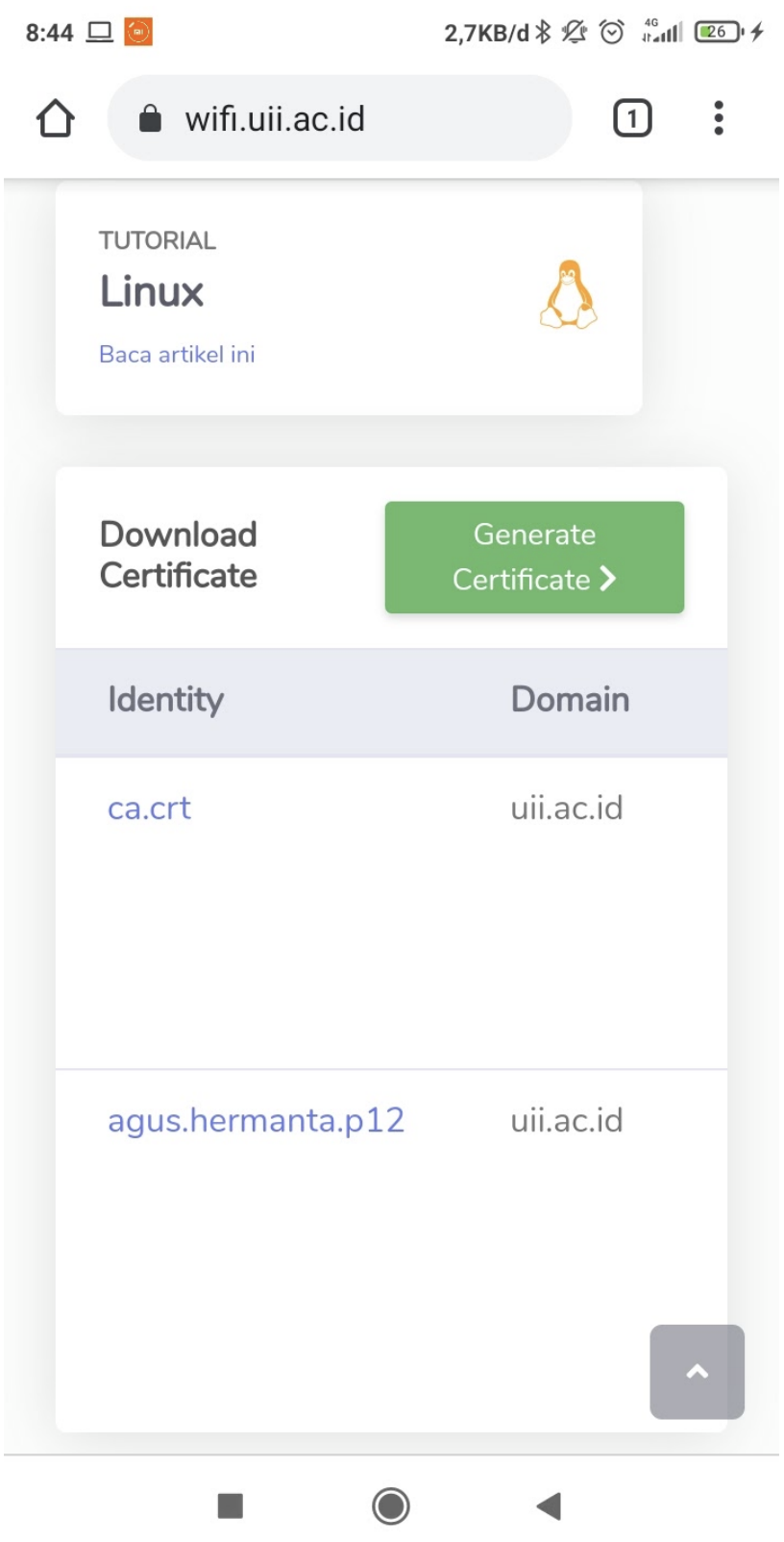Tap the Domain column header
This screenshot has width=784, height=1542.
pyautogui.click(x=570, y=700)
